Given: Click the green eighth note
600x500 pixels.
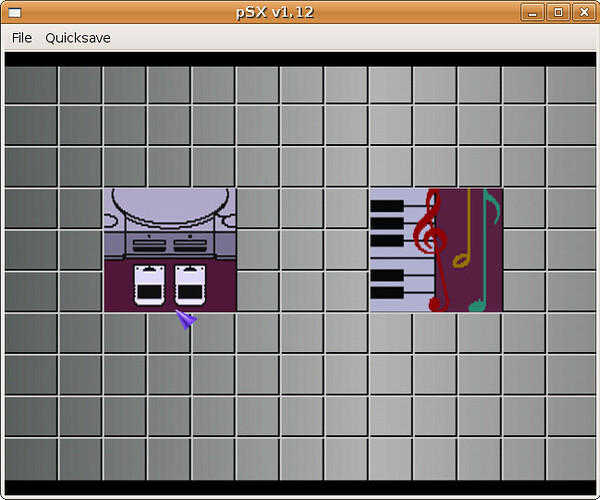Looking at the screenshot, I should pos(484,250).
